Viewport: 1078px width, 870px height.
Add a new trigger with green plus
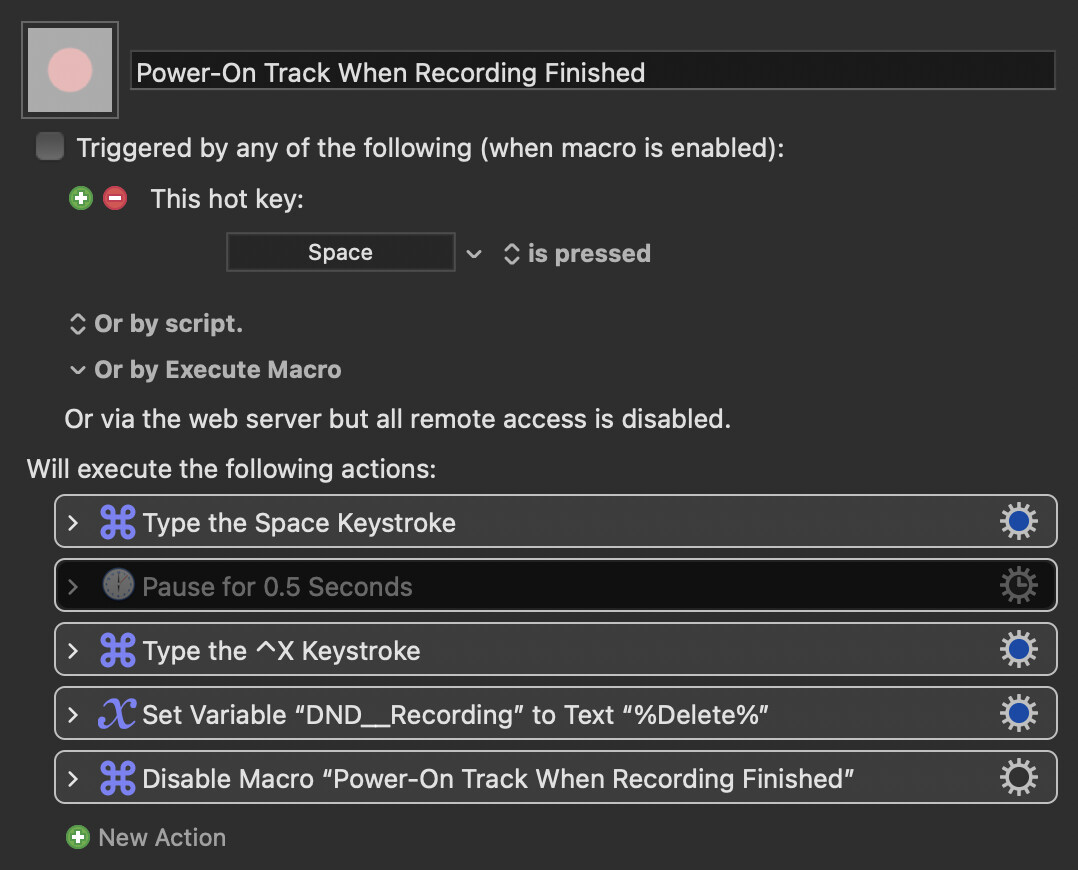(80, 198)
